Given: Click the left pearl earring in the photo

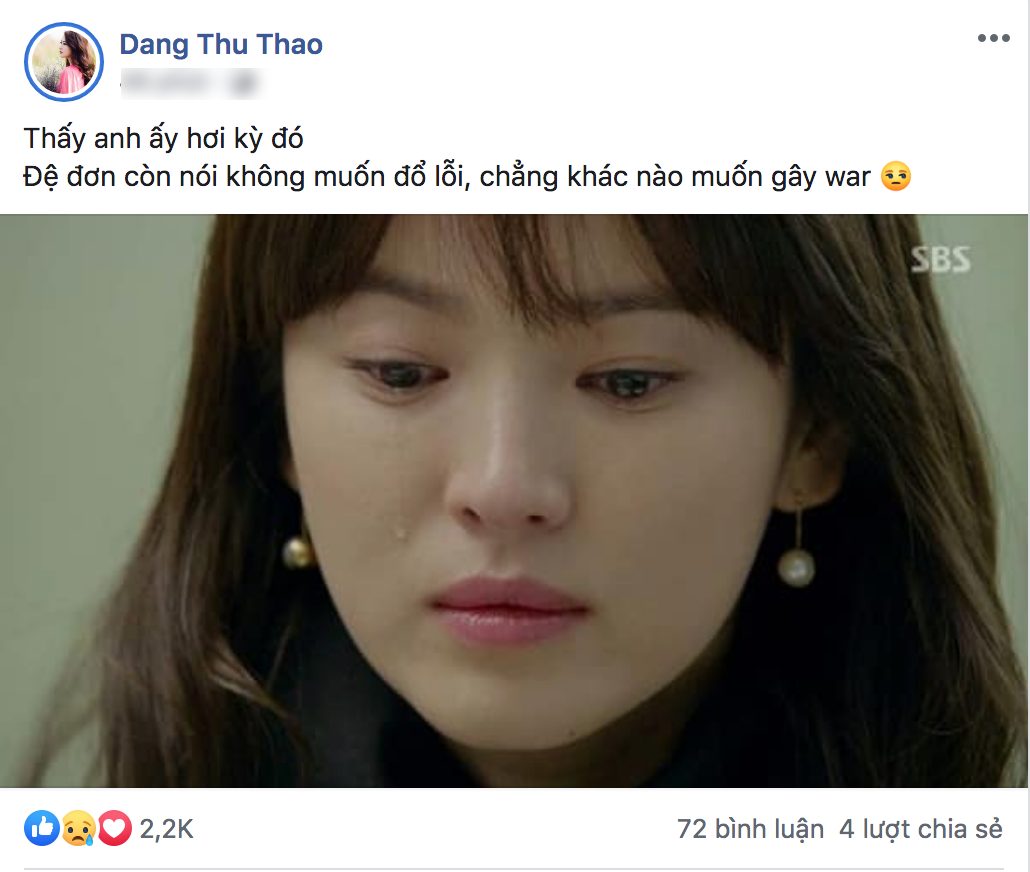Looking at the screenshot, I should (298, 550).
